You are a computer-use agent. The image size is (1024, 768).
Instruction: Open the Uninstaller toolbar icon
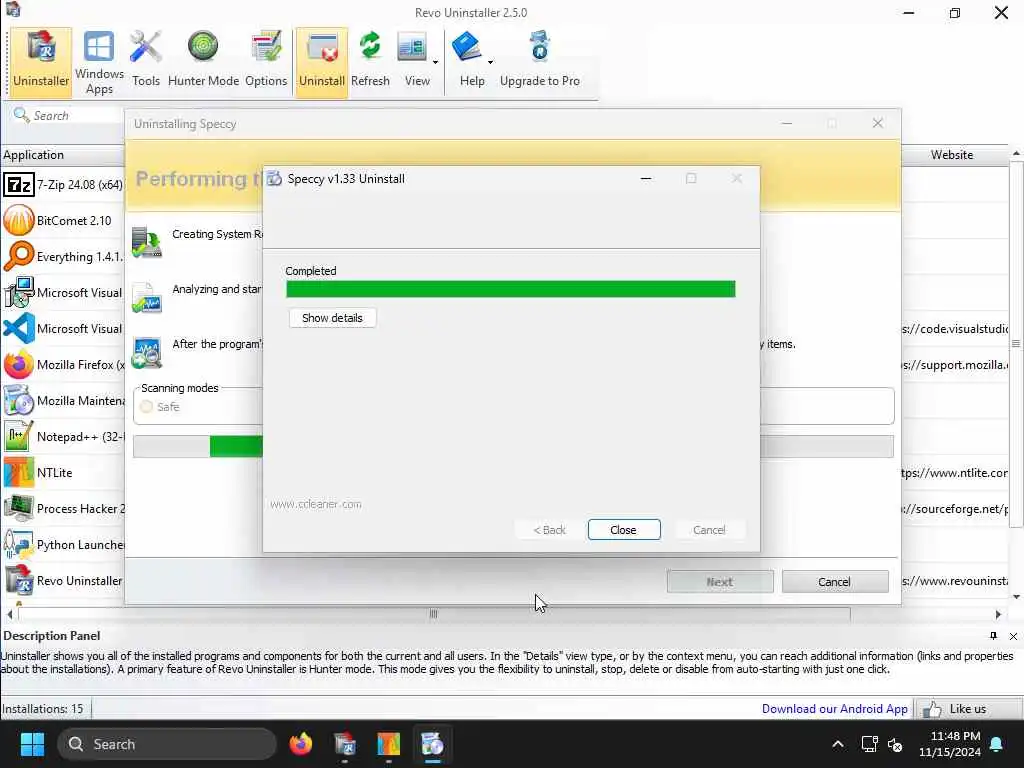(x=41, y=61)
